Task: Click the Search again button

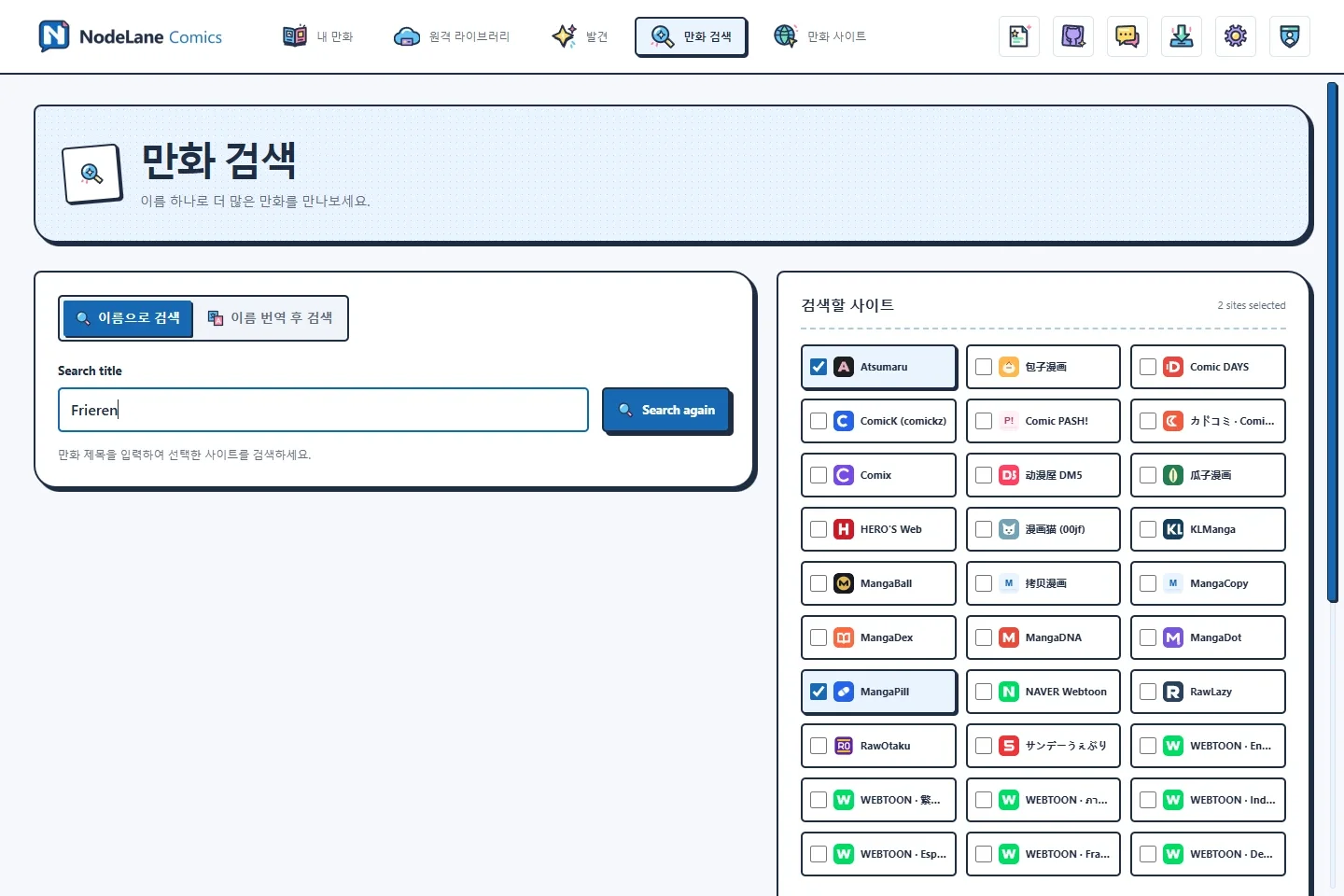Action: point(666,410)
